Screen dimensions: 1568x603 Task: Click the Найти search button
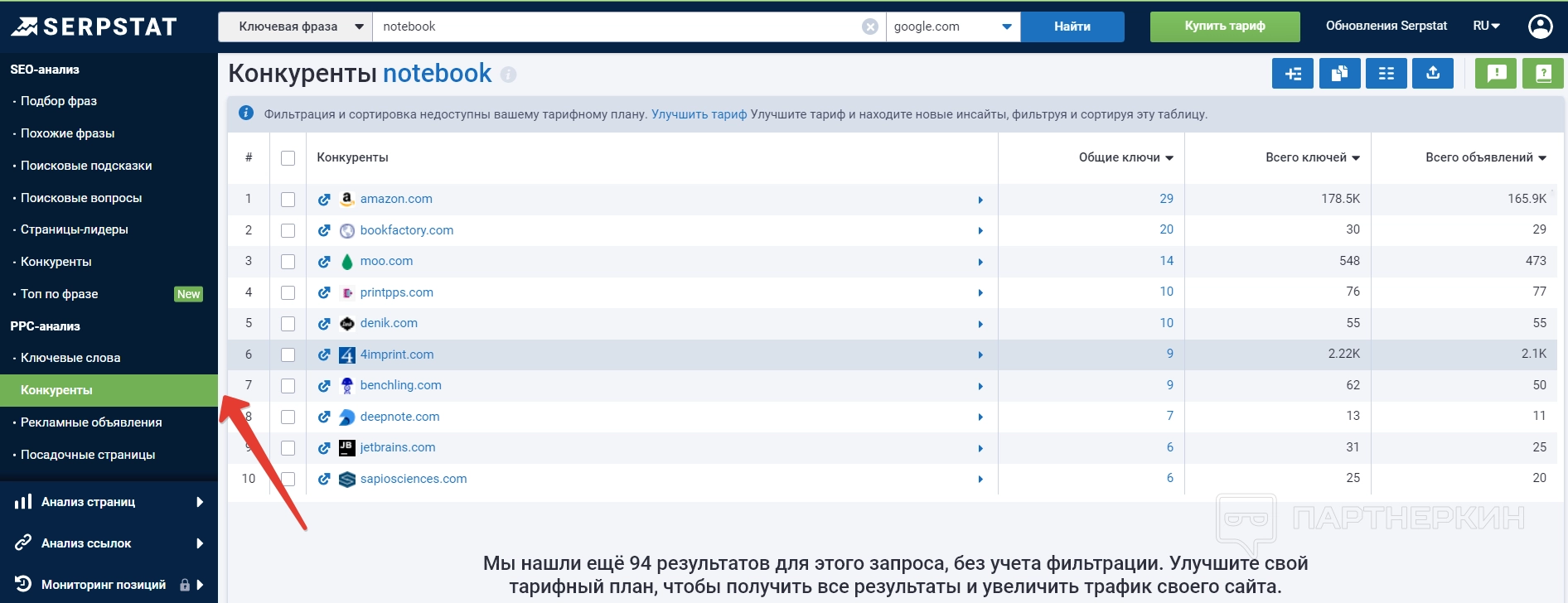[1072, 27]
